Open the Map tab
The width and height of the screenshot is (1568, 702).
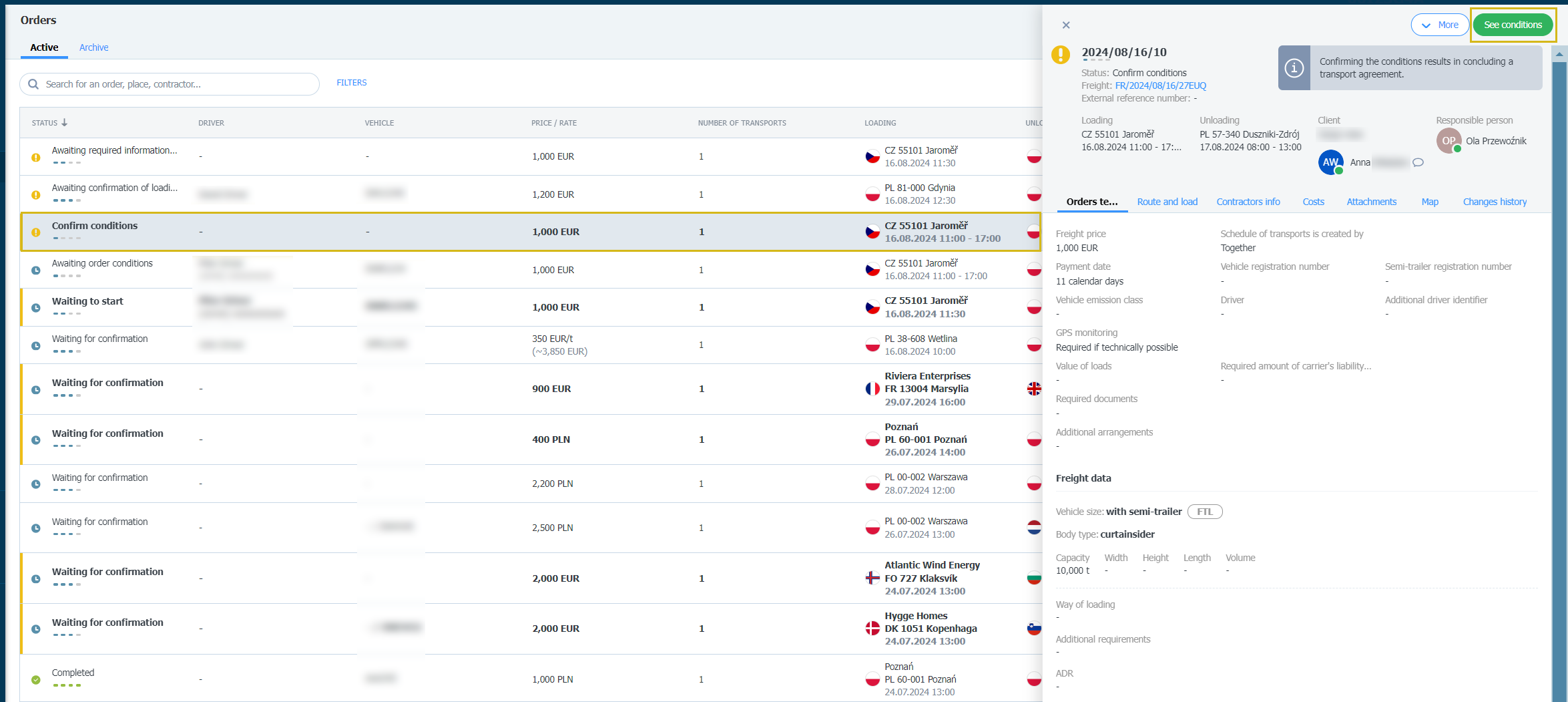click(x=1430, y=202)
